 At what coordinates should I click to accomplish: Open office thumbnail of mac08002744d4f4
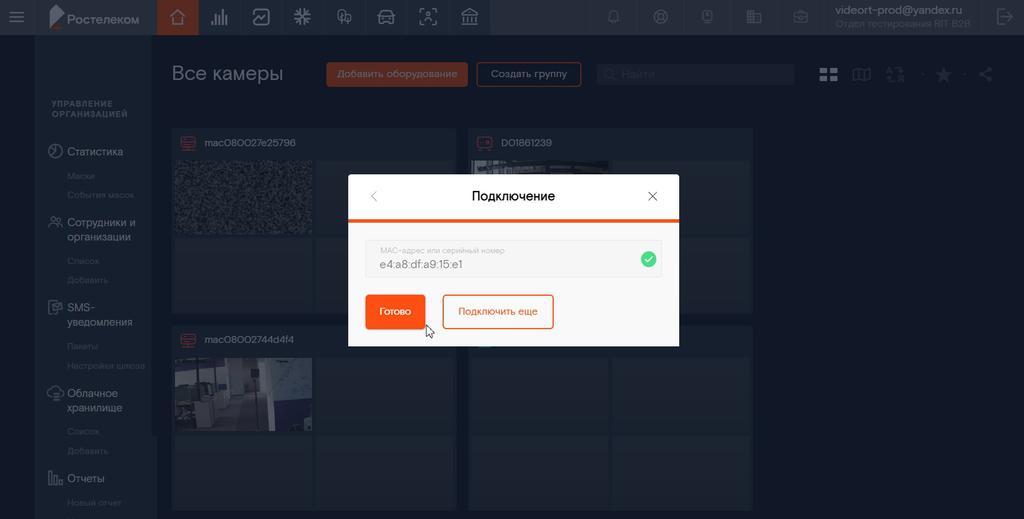tap(244, 394)
